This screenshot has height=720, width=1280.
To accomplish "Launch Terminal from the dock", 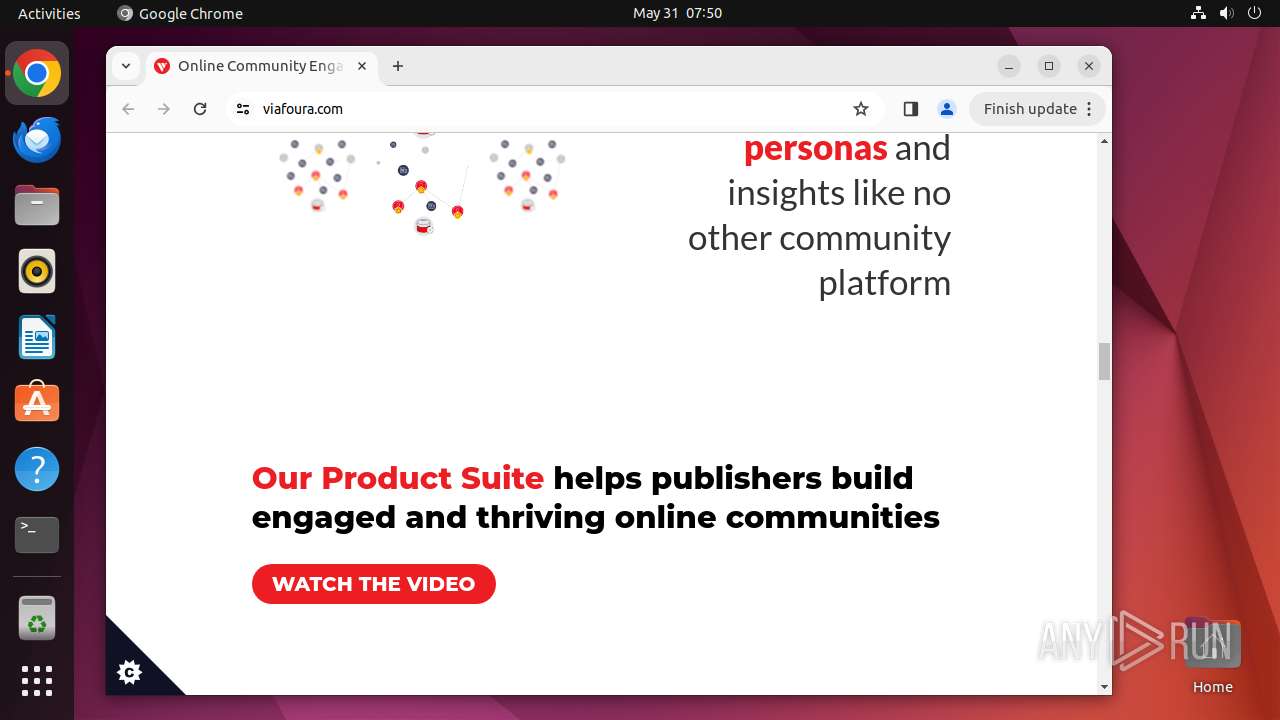I will click(x=37, y=535).
